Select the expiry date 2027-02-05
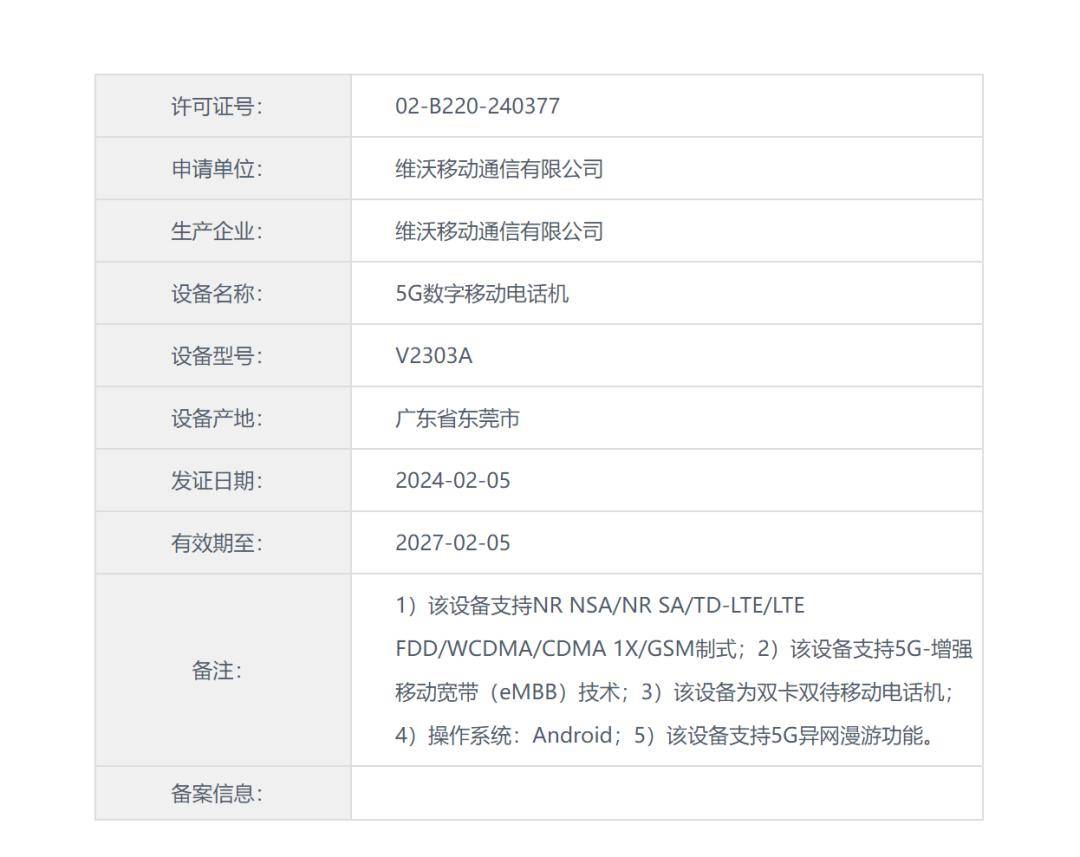This screenshot has width=1080, height=857. click(450, 542)
